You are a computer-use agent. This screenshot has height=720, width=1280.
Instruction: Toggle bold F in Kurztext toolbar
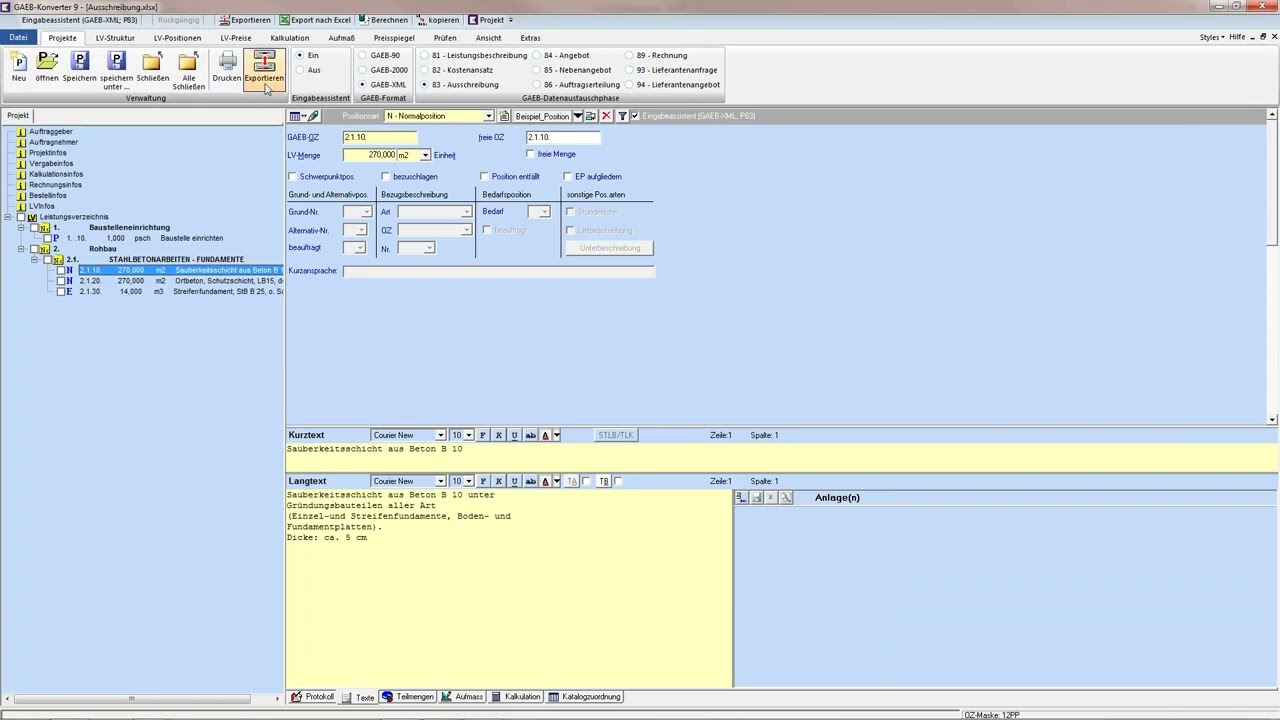[483, 435]
